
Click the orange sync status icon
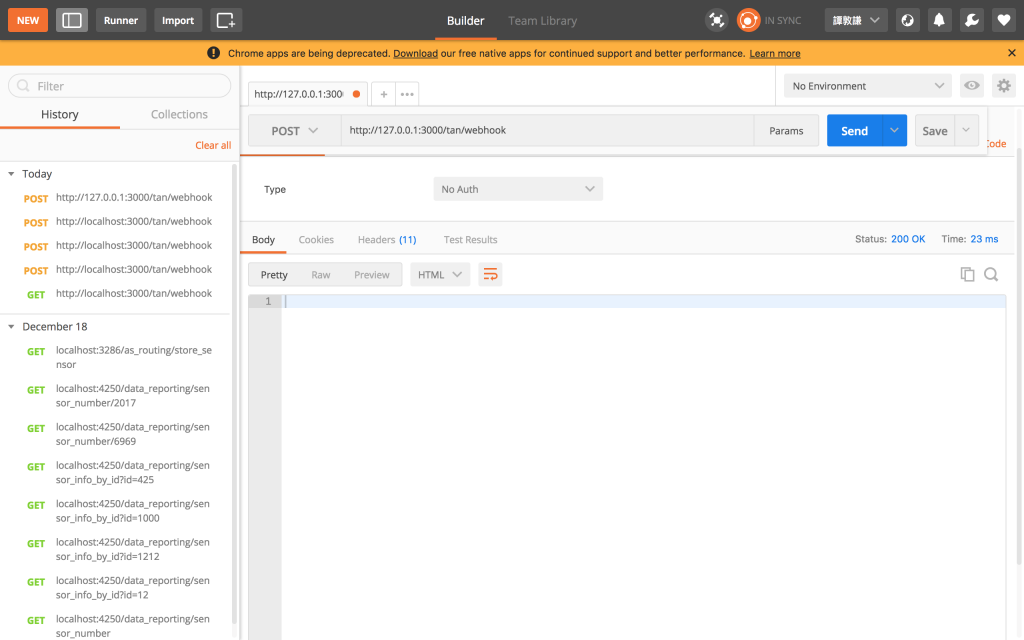click(748, 20)
